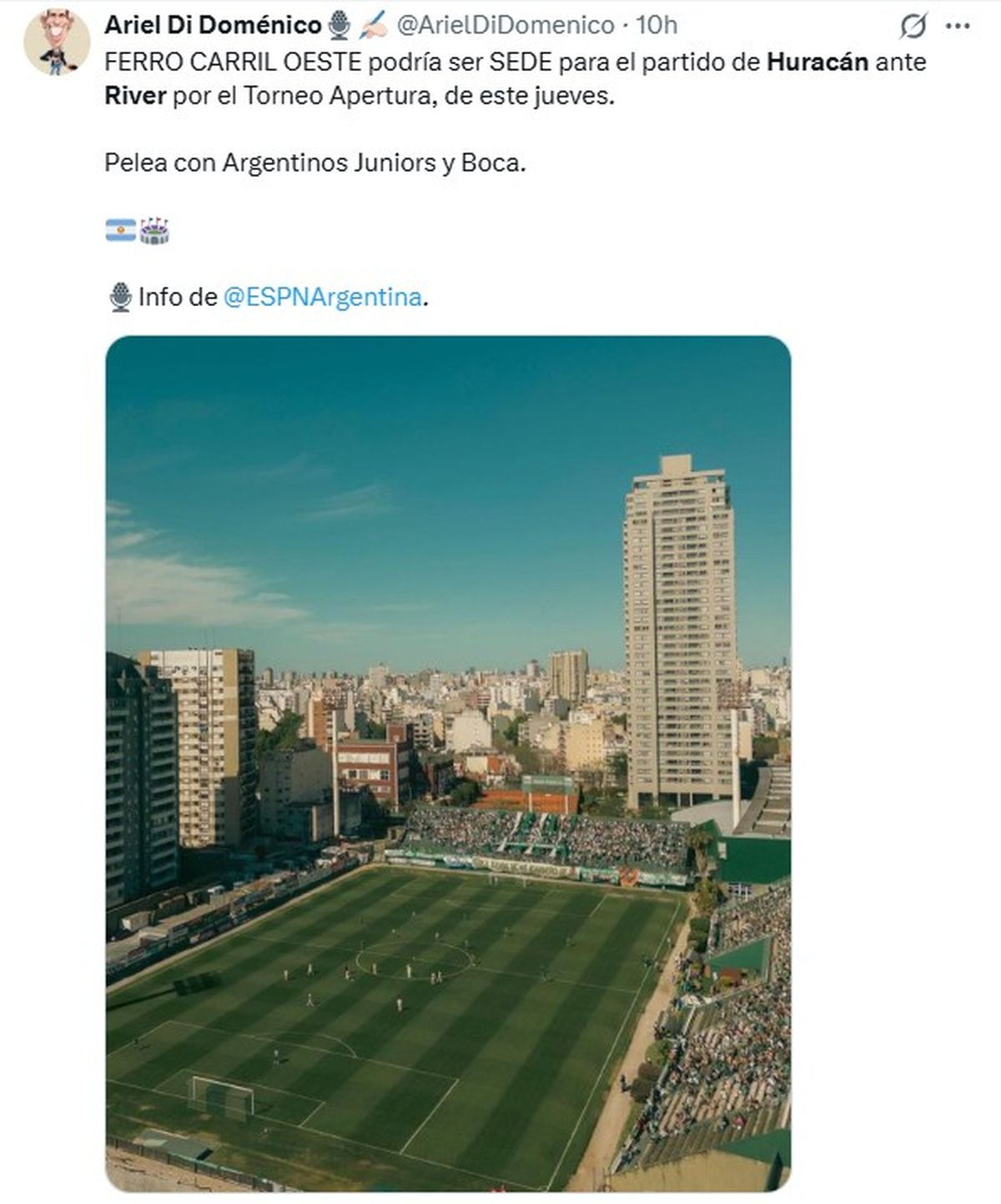Click the white goal in the stadium photo
Viewport: 1001px width, 1204px height.
pos(222,1095)
